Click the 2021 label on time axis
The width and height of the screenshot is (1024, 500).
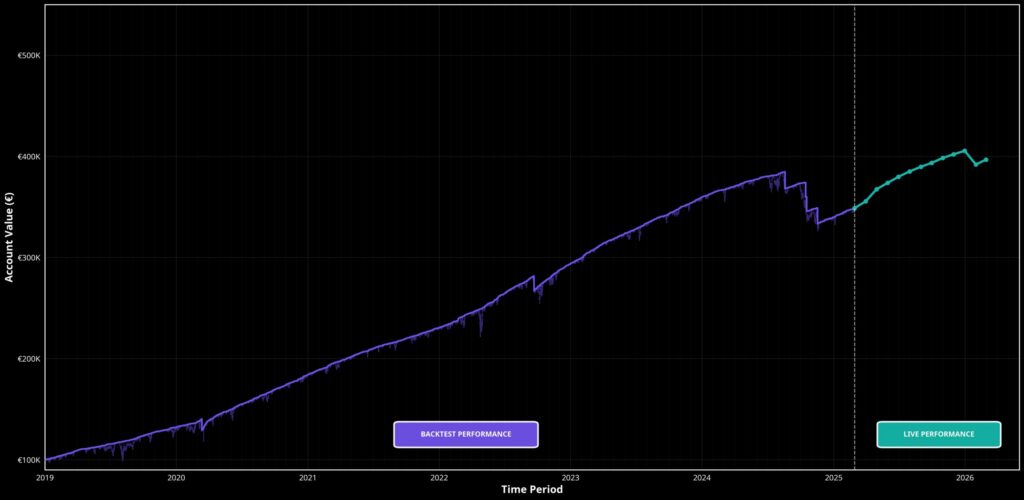[x=308, y=478]
